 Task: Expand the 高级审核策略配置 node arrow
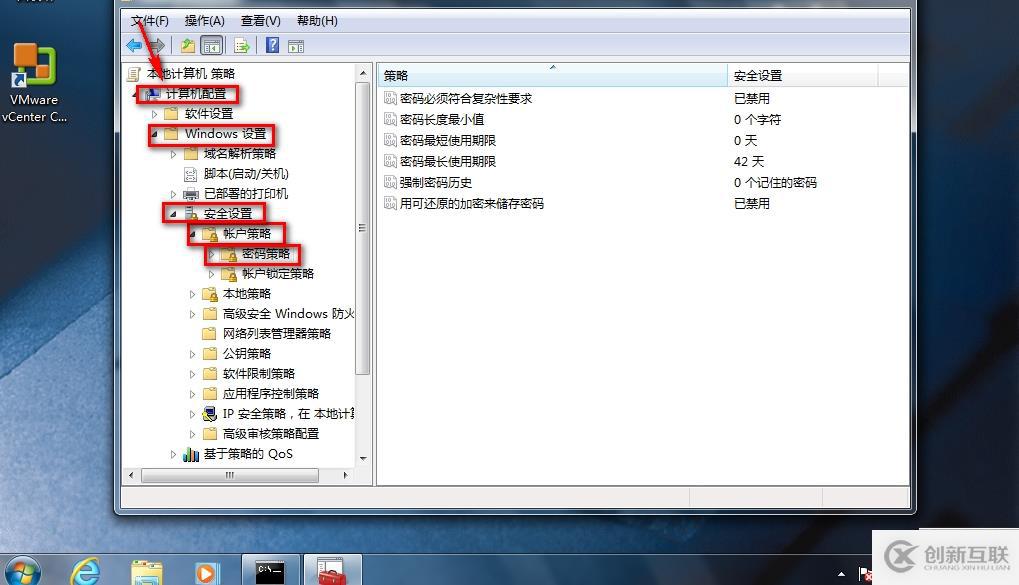coord(192,434)
